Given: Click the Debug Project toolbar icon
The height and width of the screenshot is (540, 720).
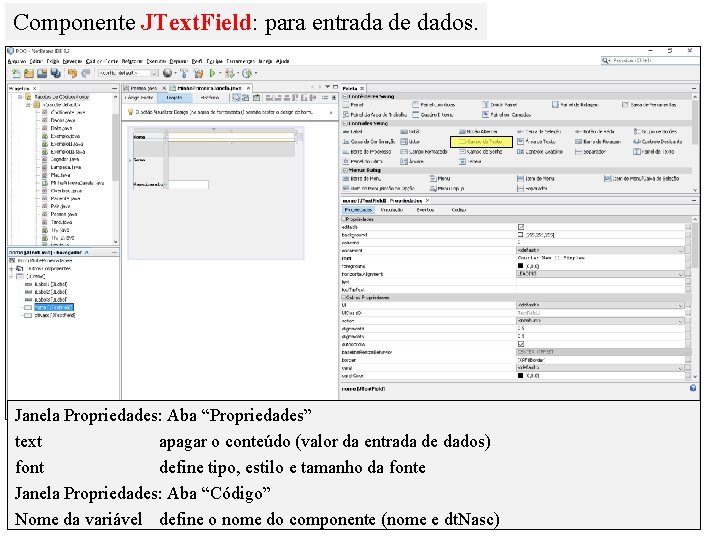Looking at the screenshot, I should (x=230, y=73).
